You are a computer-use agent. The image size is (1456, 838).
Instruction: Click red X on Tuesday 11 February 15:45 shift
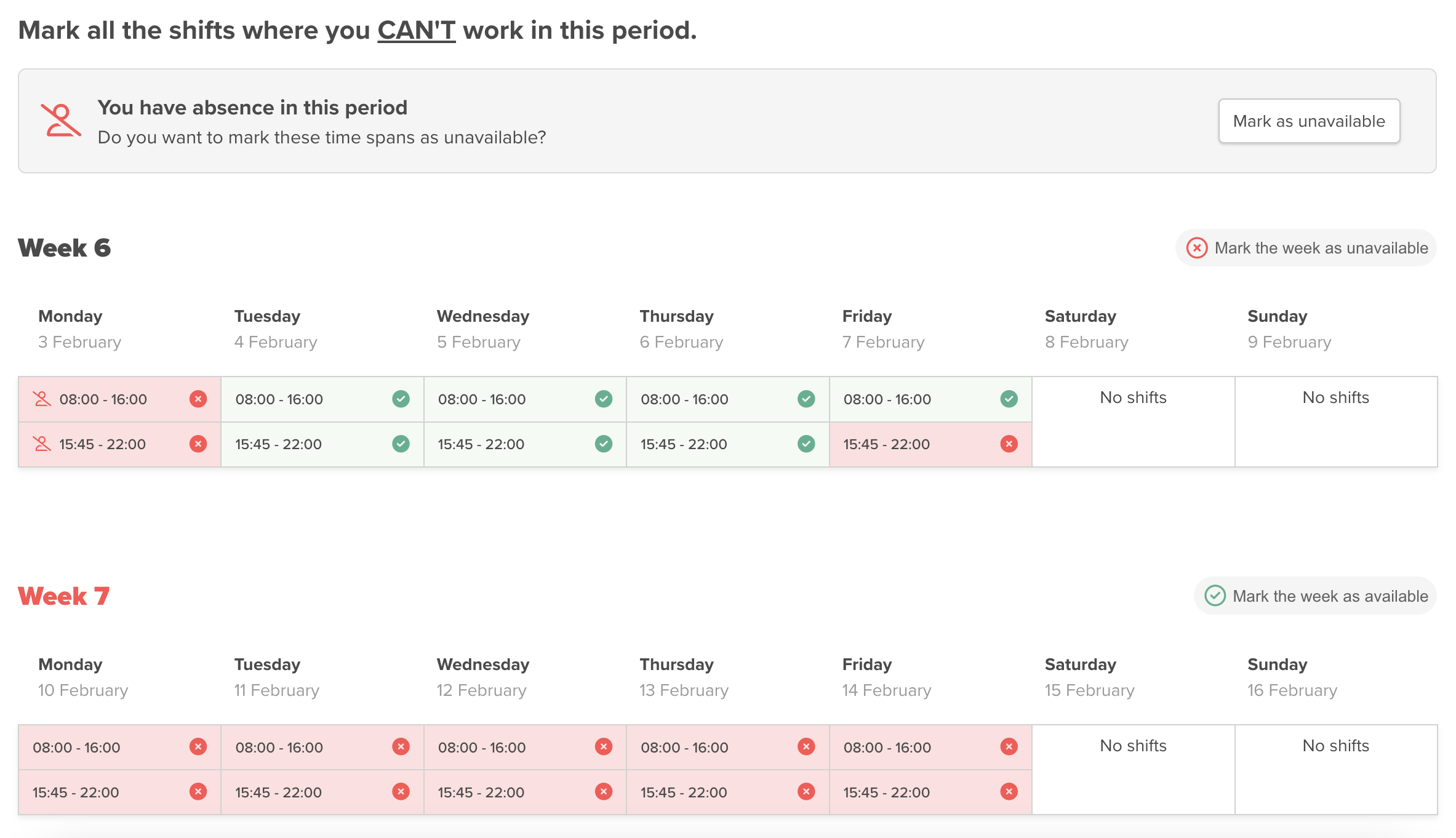click(401, 792)
